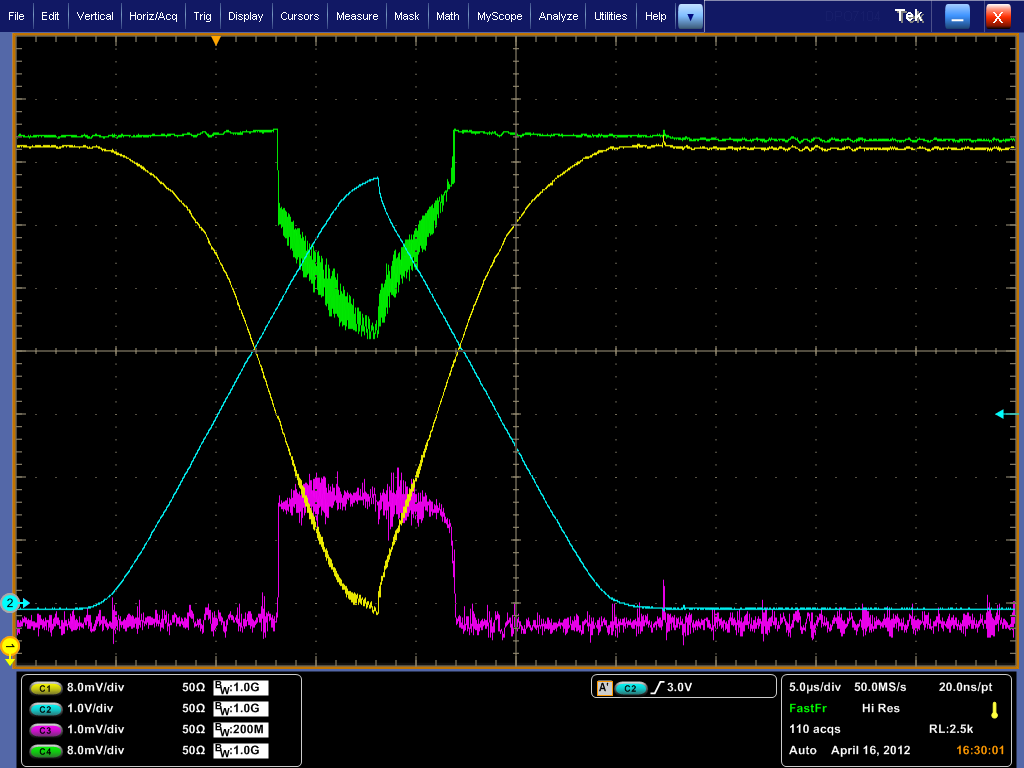This screenshot has height=768, width=1024.
Task: Open the Horiz/Acq menu
Action: coord(153,16)
